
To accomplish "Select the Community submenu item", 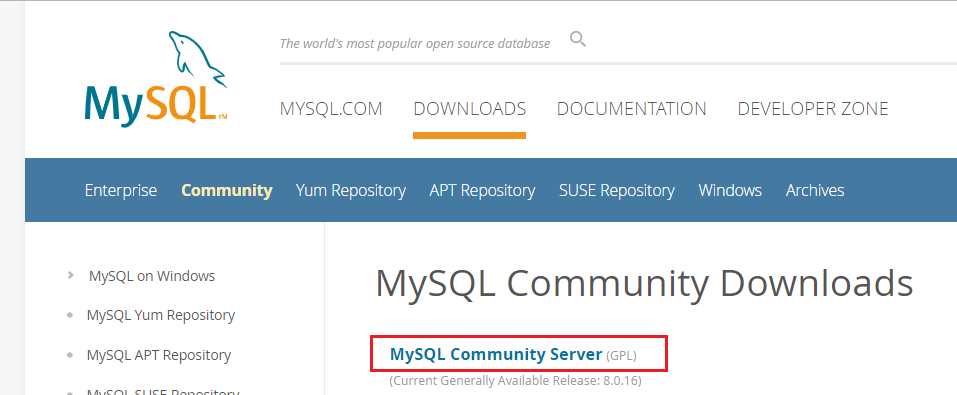I will pos(227,190).
